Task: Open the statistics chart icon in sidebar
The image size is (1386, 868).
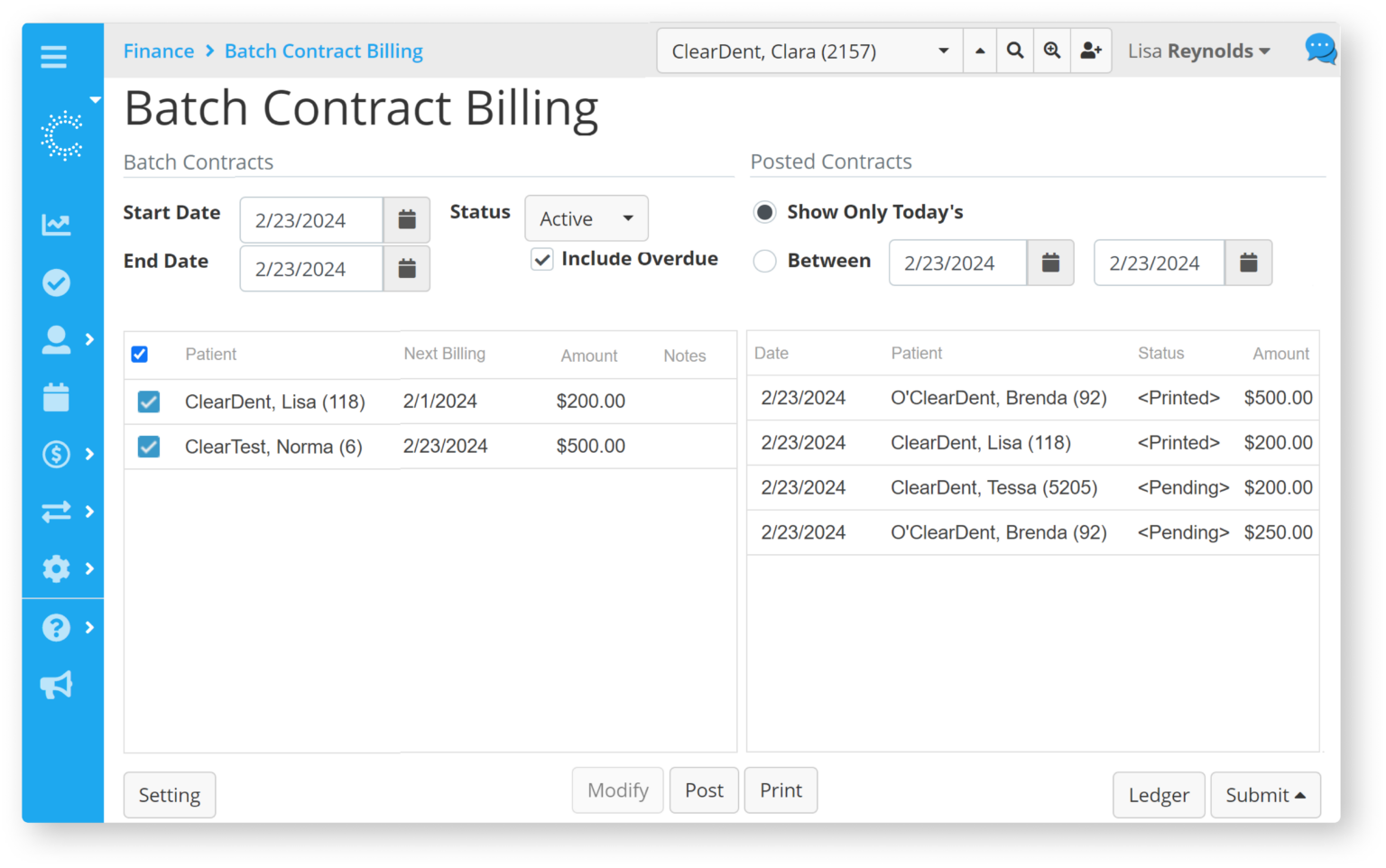Action: [55, 225]
